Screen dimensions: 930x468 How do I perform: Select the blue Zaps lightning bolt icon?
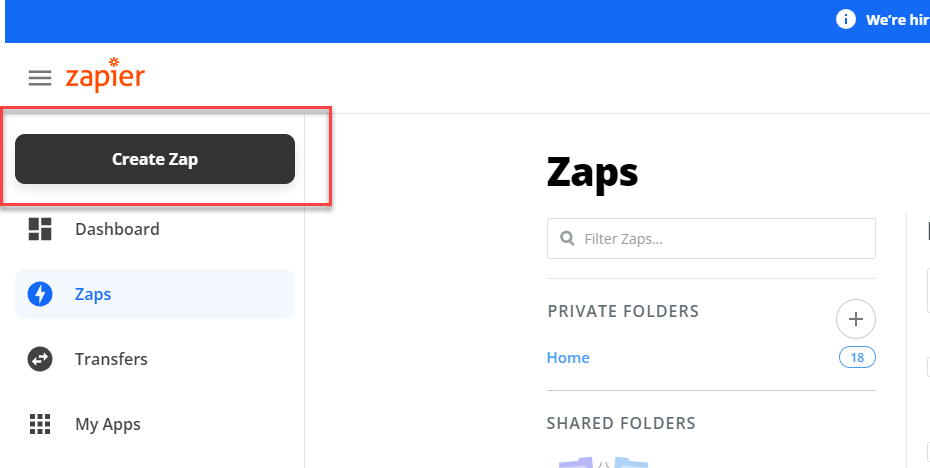click(x=40, y=294)
